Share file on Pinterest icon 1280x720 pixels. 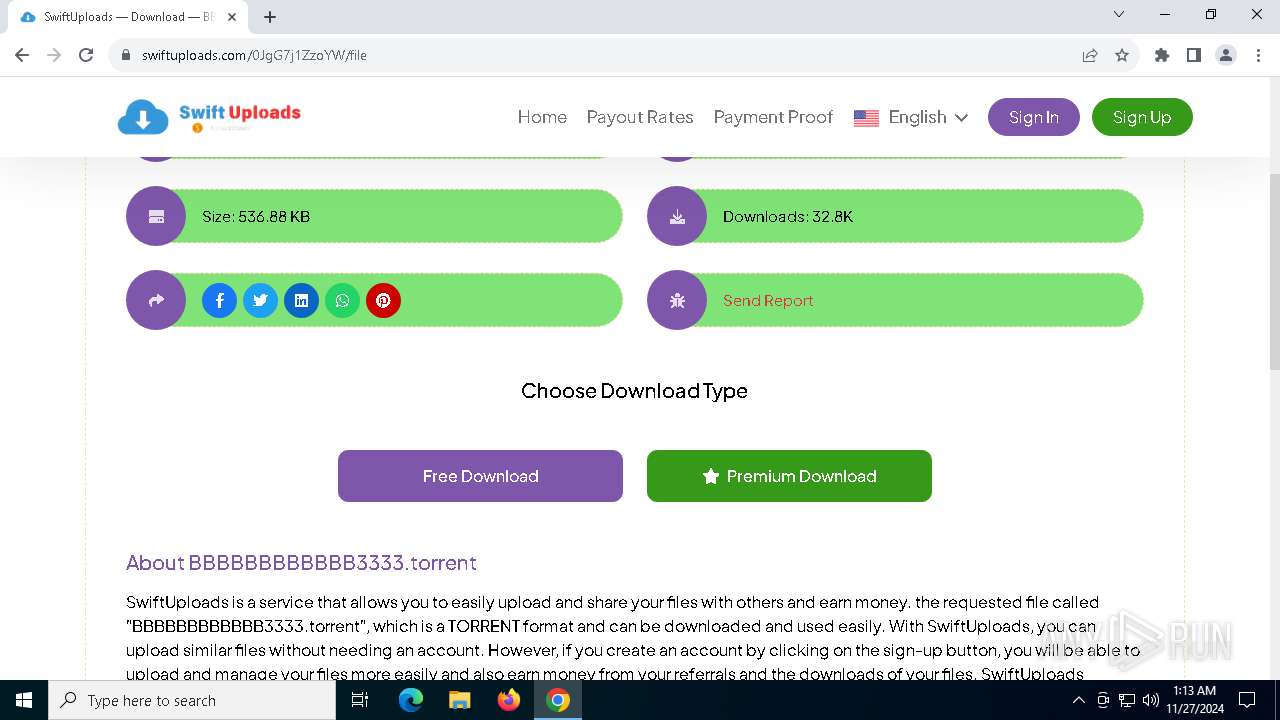383,300
